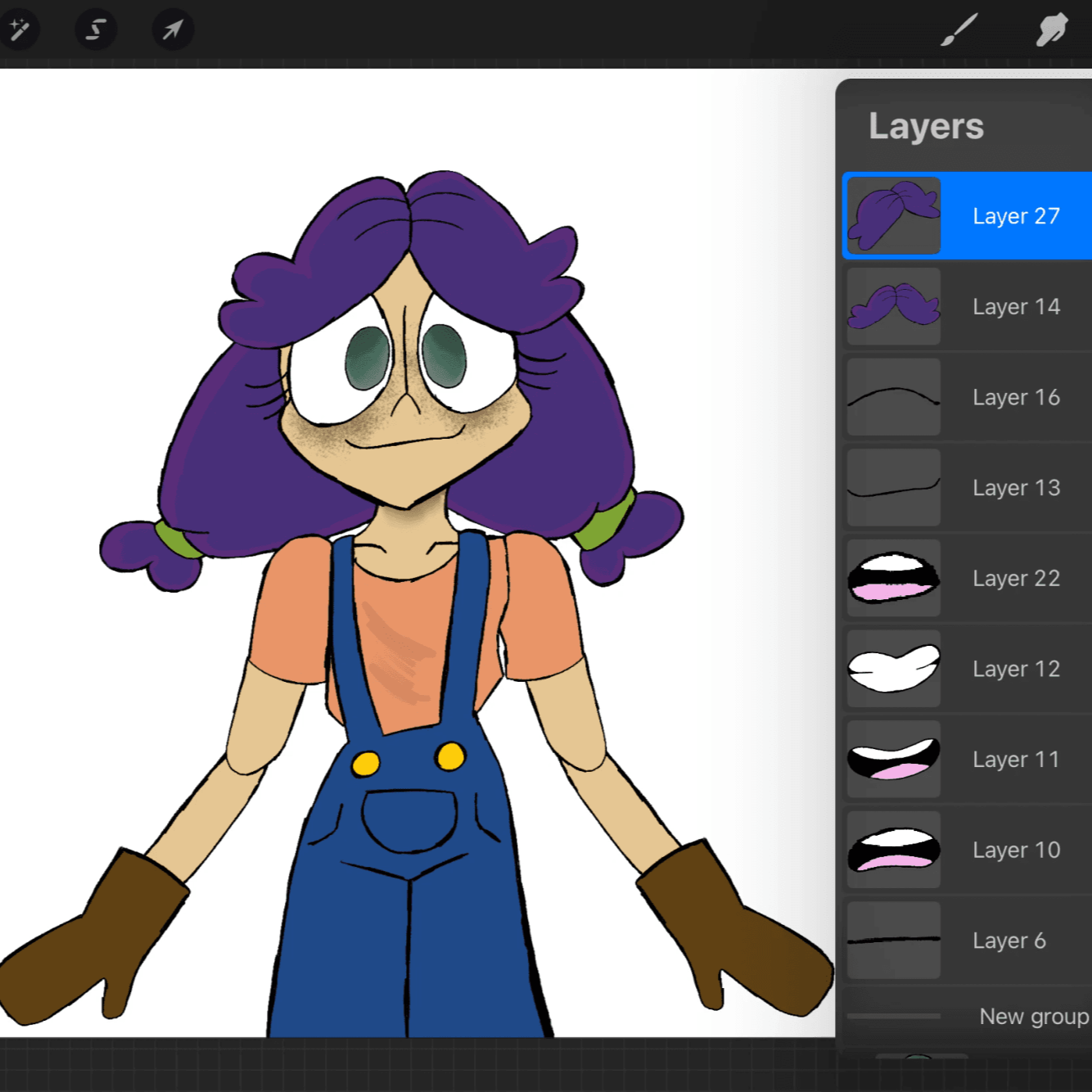
Task: Click the Layers panel title
Action: point(926,127)
